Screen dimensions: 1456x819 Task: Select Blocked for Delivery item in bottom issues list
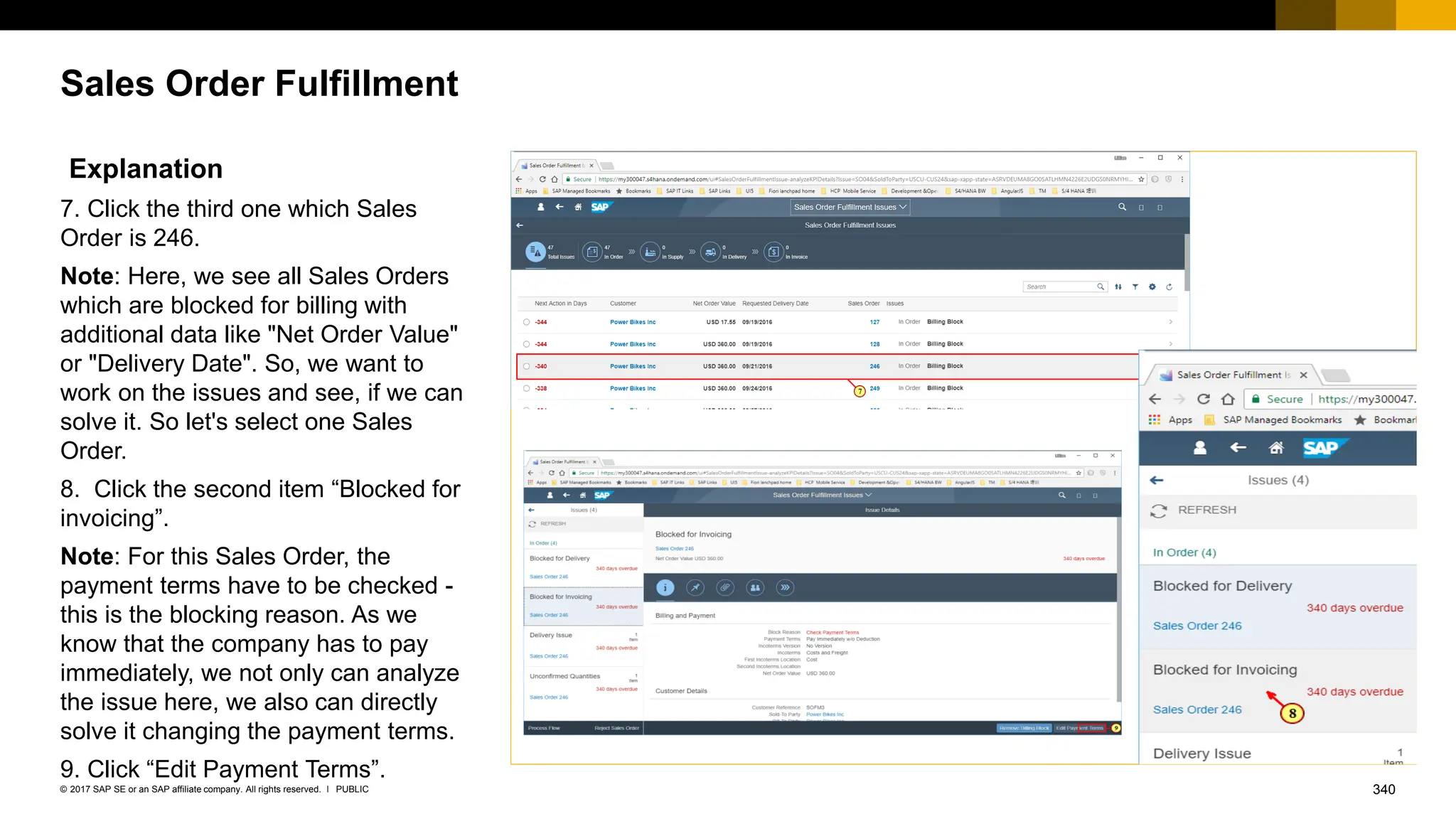tap(584, 568)
